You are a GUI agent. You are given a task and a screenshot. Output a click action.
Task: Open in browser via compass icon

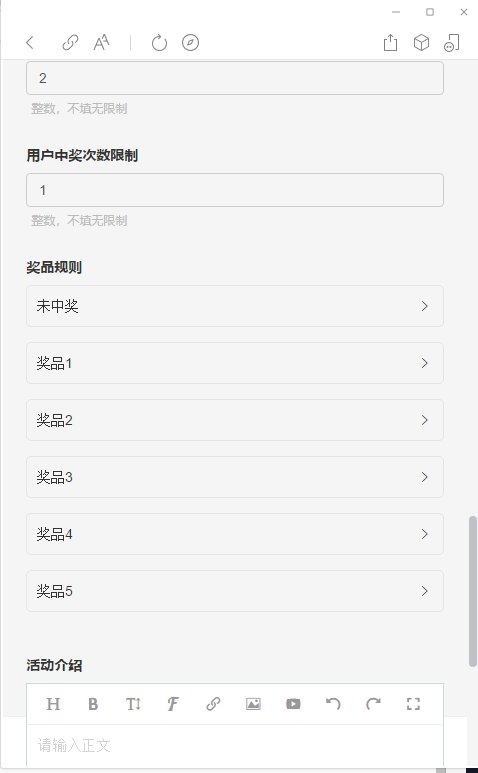click(x=190, y=42)
